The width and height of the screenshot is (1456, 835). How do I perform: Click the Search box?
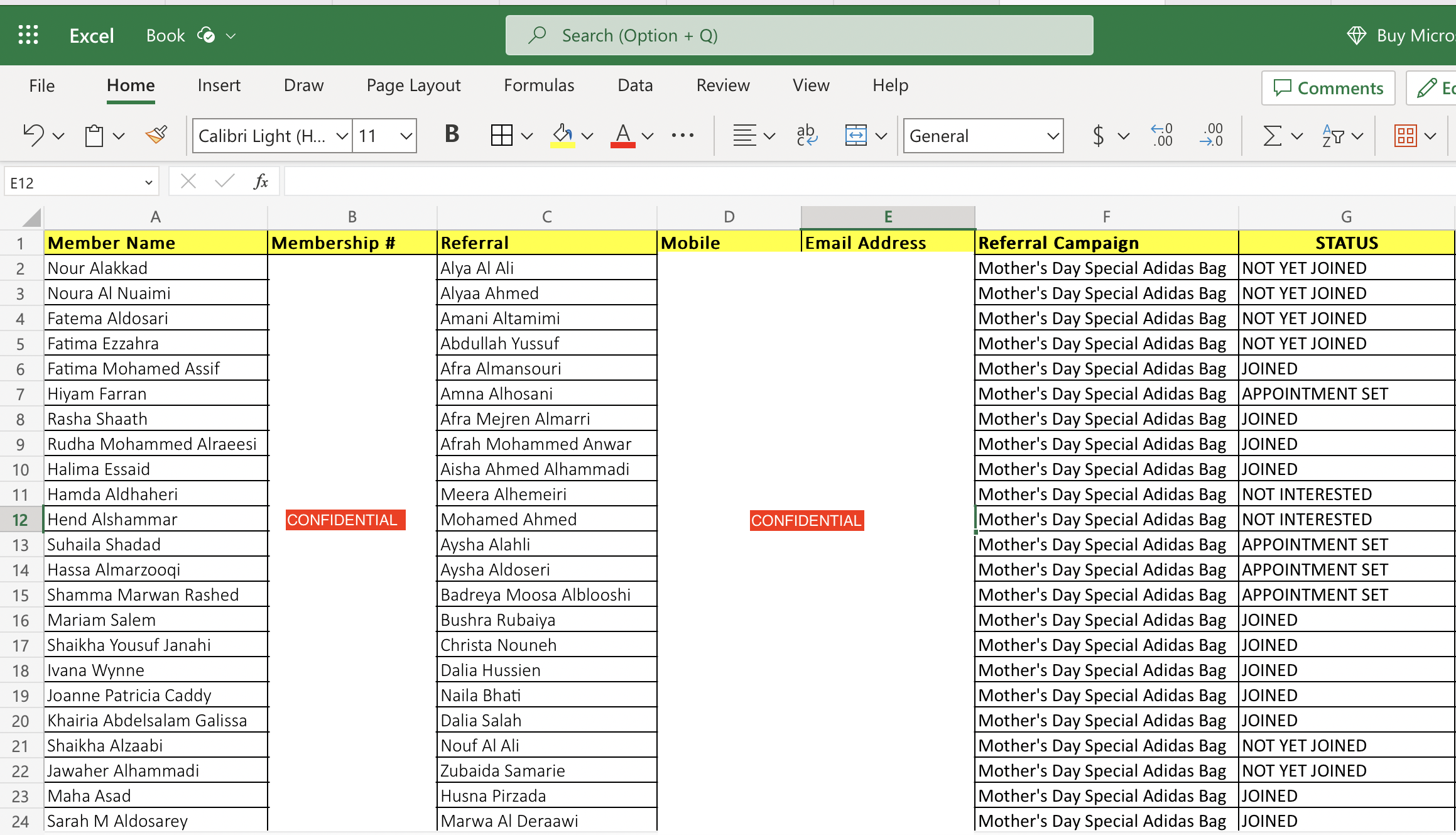point(799,35)
